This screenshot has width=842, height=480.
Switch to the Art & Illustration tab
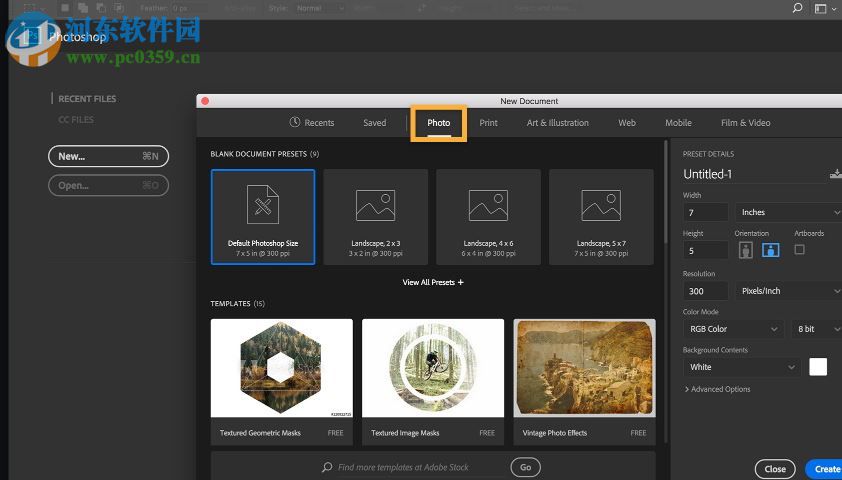click(x=557, y=123)
